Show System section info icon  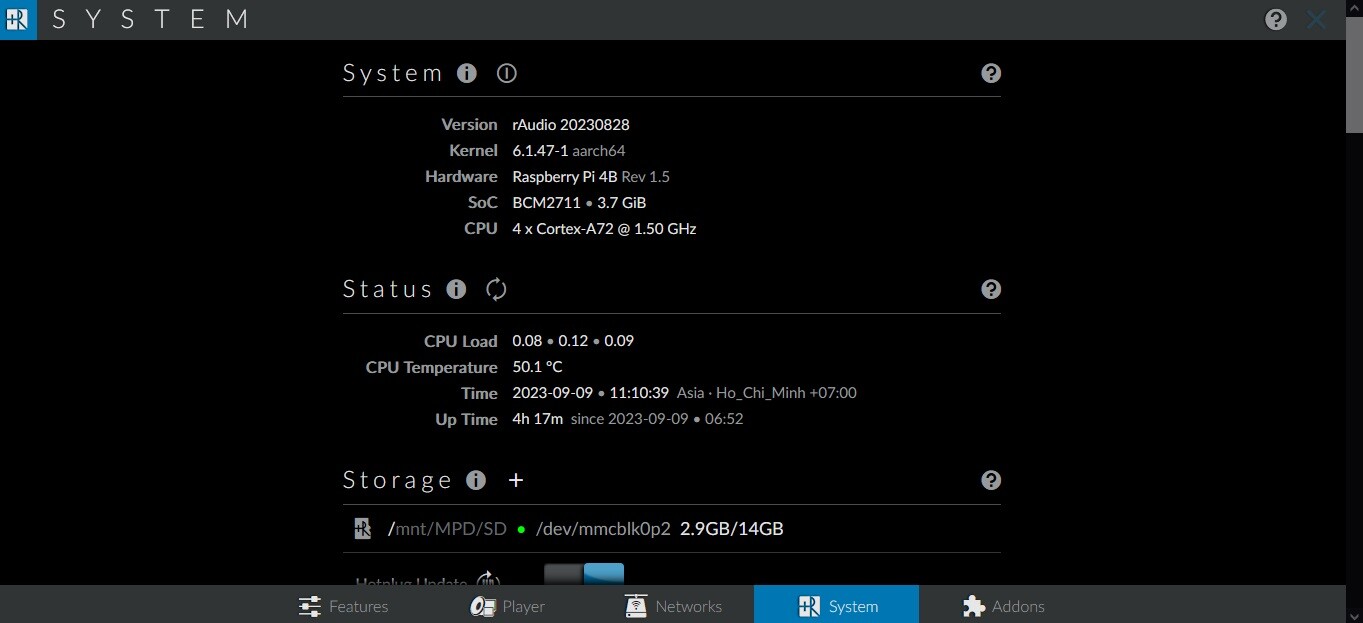click(x=467, y=73)
